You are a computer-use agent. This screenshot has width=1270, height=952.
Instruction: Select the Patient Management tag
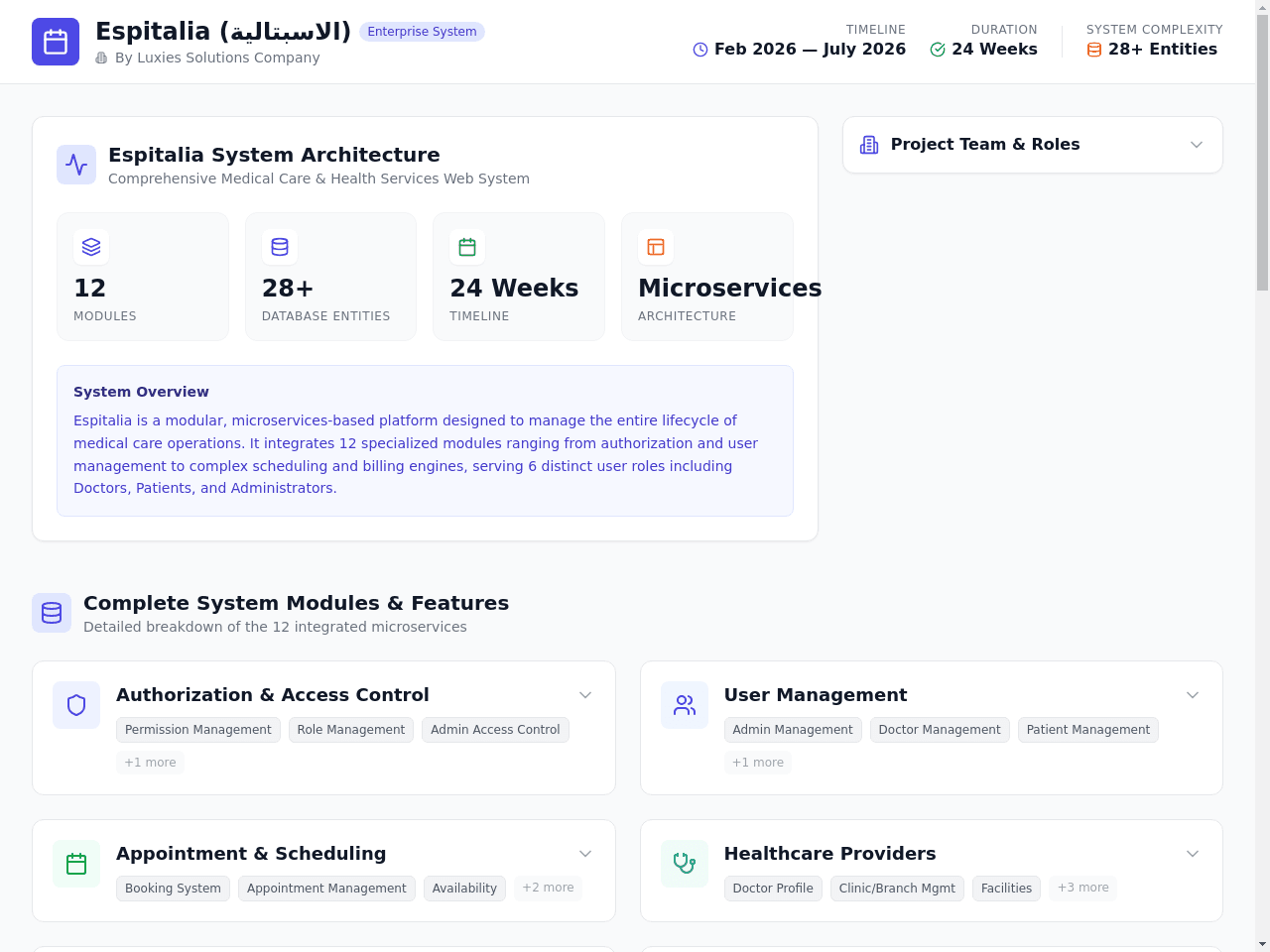1088,730
